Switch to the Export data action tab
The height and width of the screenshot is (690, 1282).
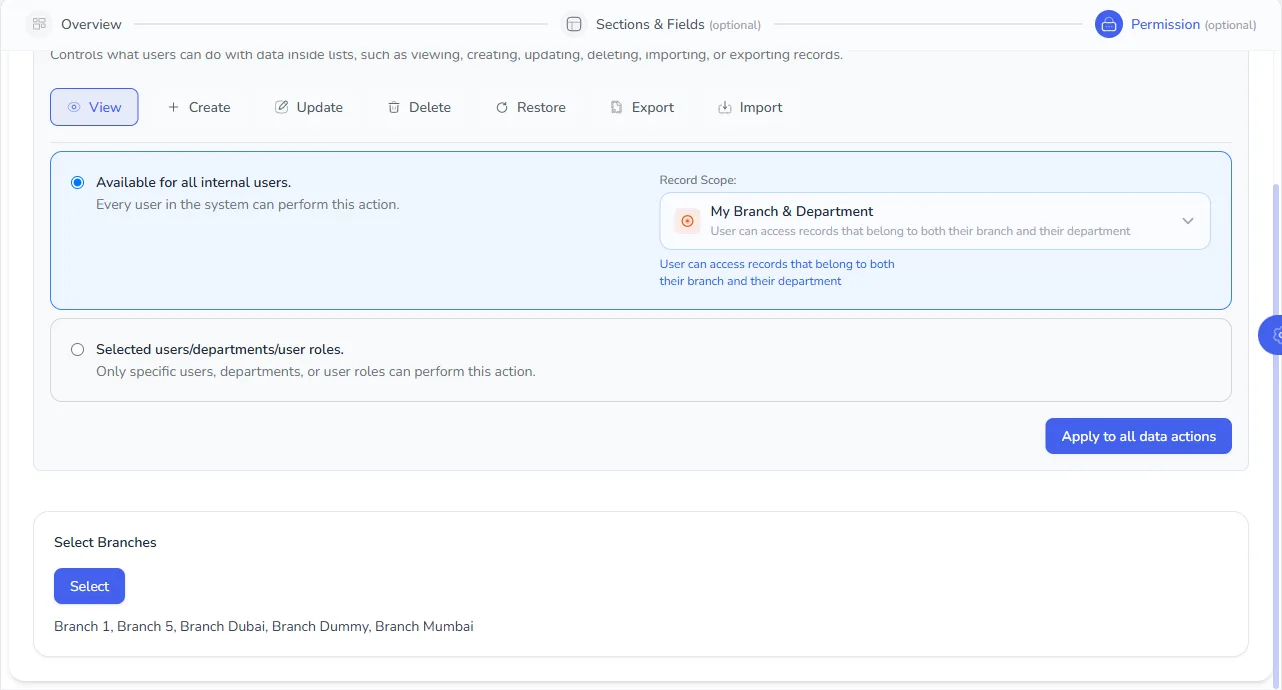pos(642,107)
